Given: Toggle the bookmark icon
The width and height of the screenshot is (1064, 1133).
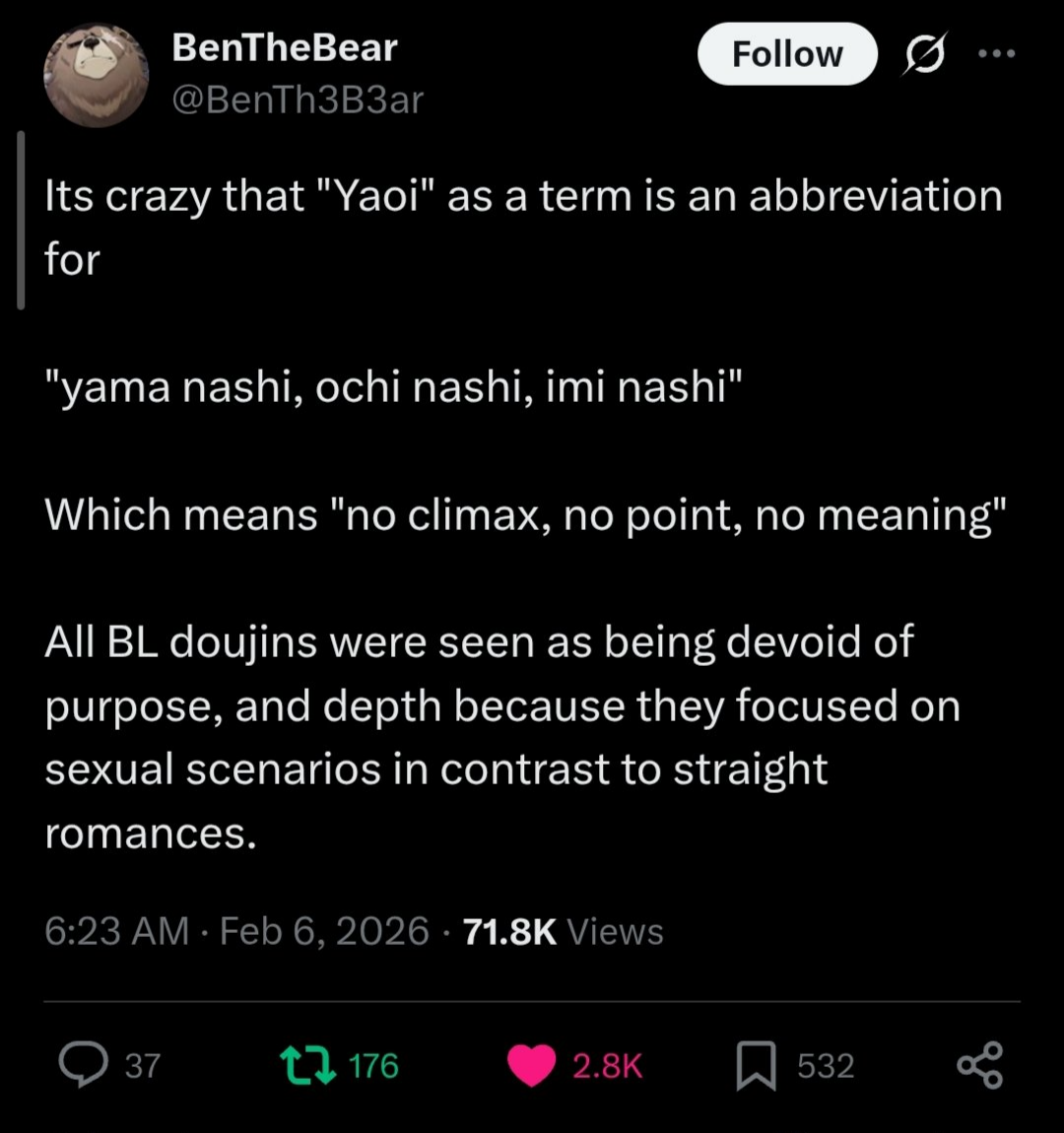Looking at the screenshot, I should (756, 1066).
